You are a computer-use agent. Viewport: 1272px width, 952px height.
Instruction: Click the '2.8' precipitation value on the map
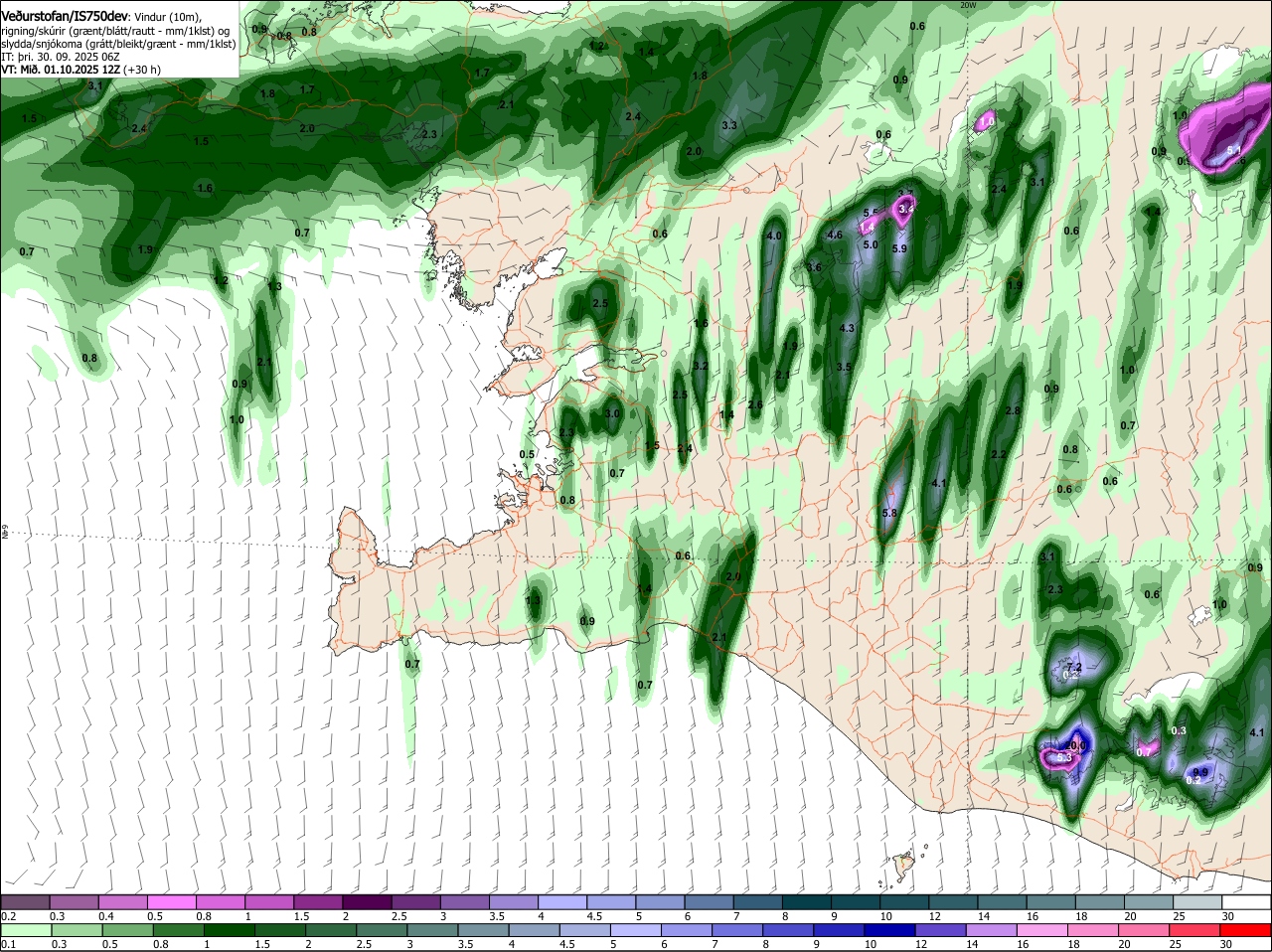tap(1014, 410)
